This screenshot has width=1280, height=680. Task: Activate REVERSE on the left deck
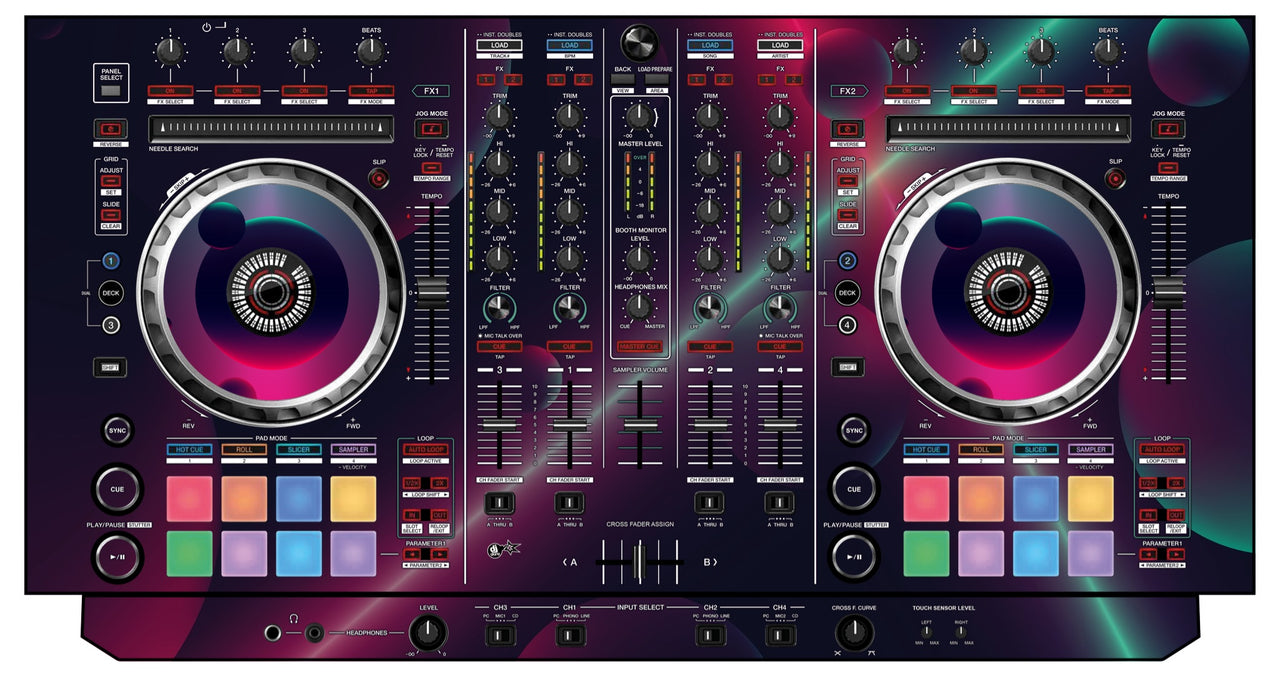(x=110, y=128)
